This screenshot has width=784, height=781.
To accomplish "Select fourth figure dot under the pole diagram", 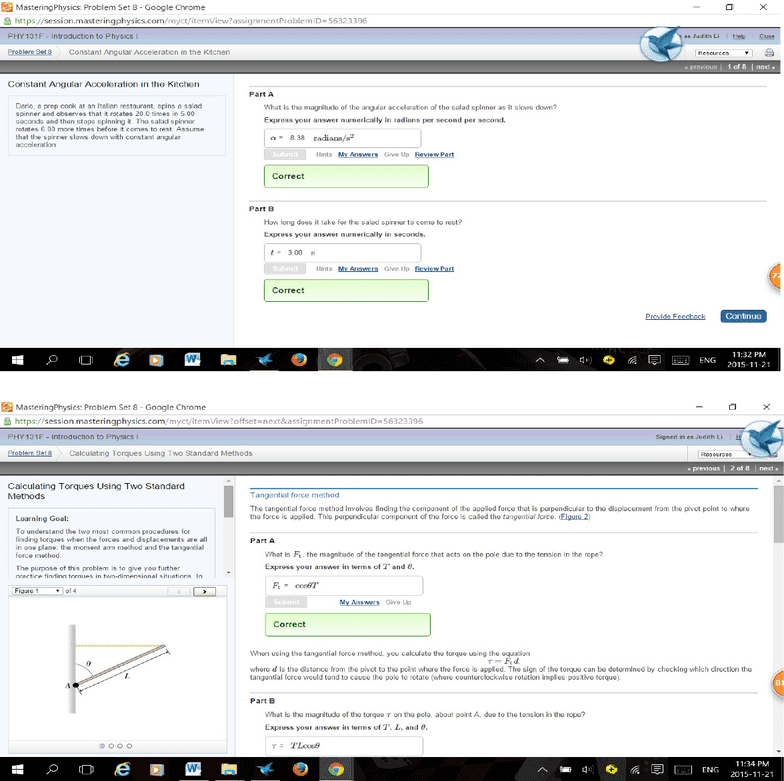I will pyautogui.click(x=129, y=746).
